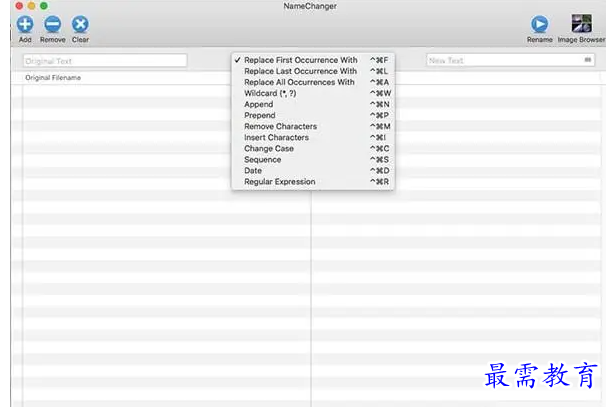Pick Append from the rename menu
Screen dimensions: 606x407
click(313, 104)
